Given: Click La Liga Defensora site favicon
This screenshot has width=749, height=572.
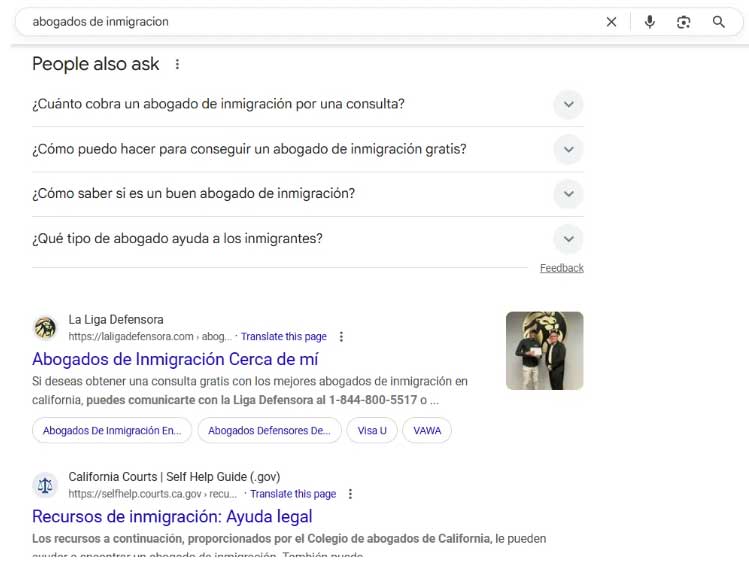Looking at the screenshot, I should [45, 328].
